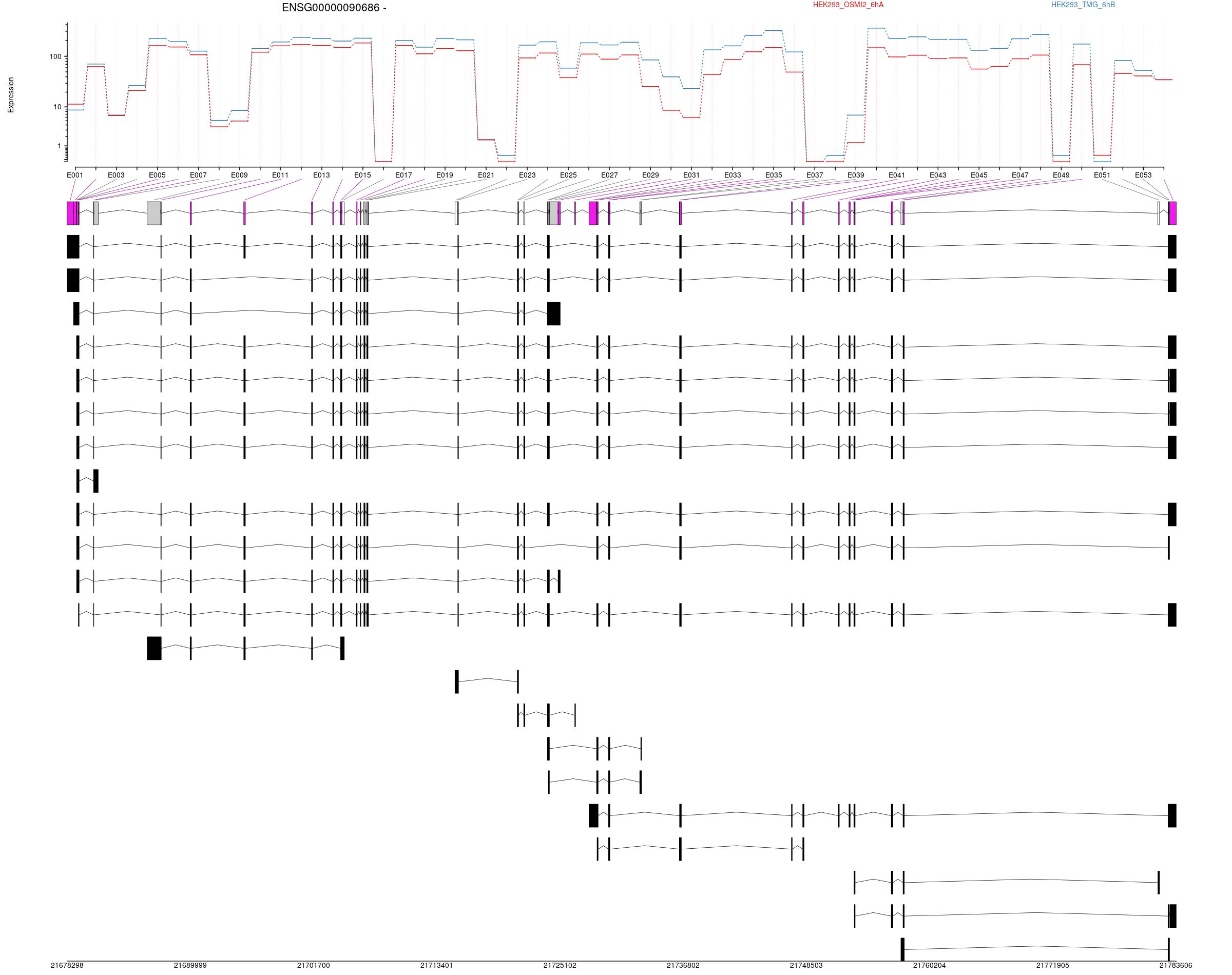Click the large gray exon block in gene model
Screen dimensions: 1232x975
click(153, 213)
